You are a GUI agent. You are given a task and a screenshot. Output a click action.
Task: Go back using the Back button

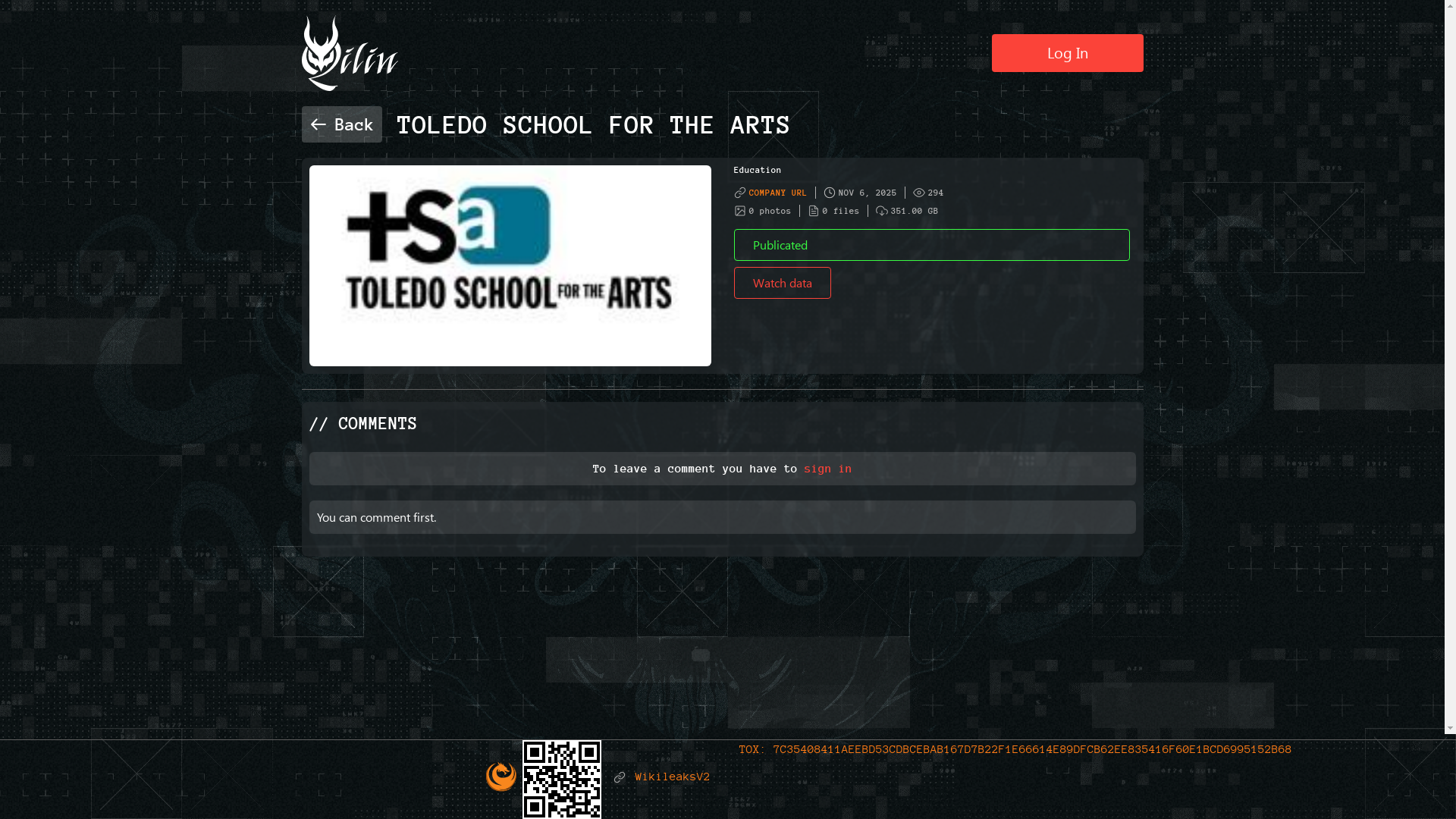pyautogui.click(x=341, y=124)
